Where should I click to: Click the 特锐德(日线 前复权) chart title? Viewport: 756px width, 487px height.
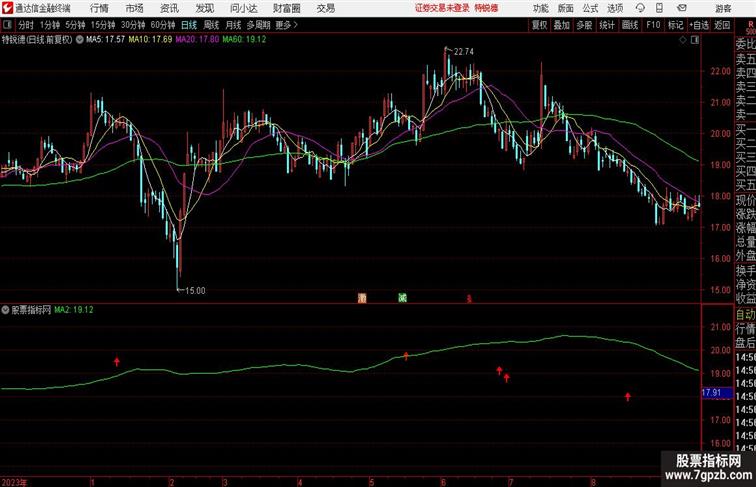coord(37,40)
